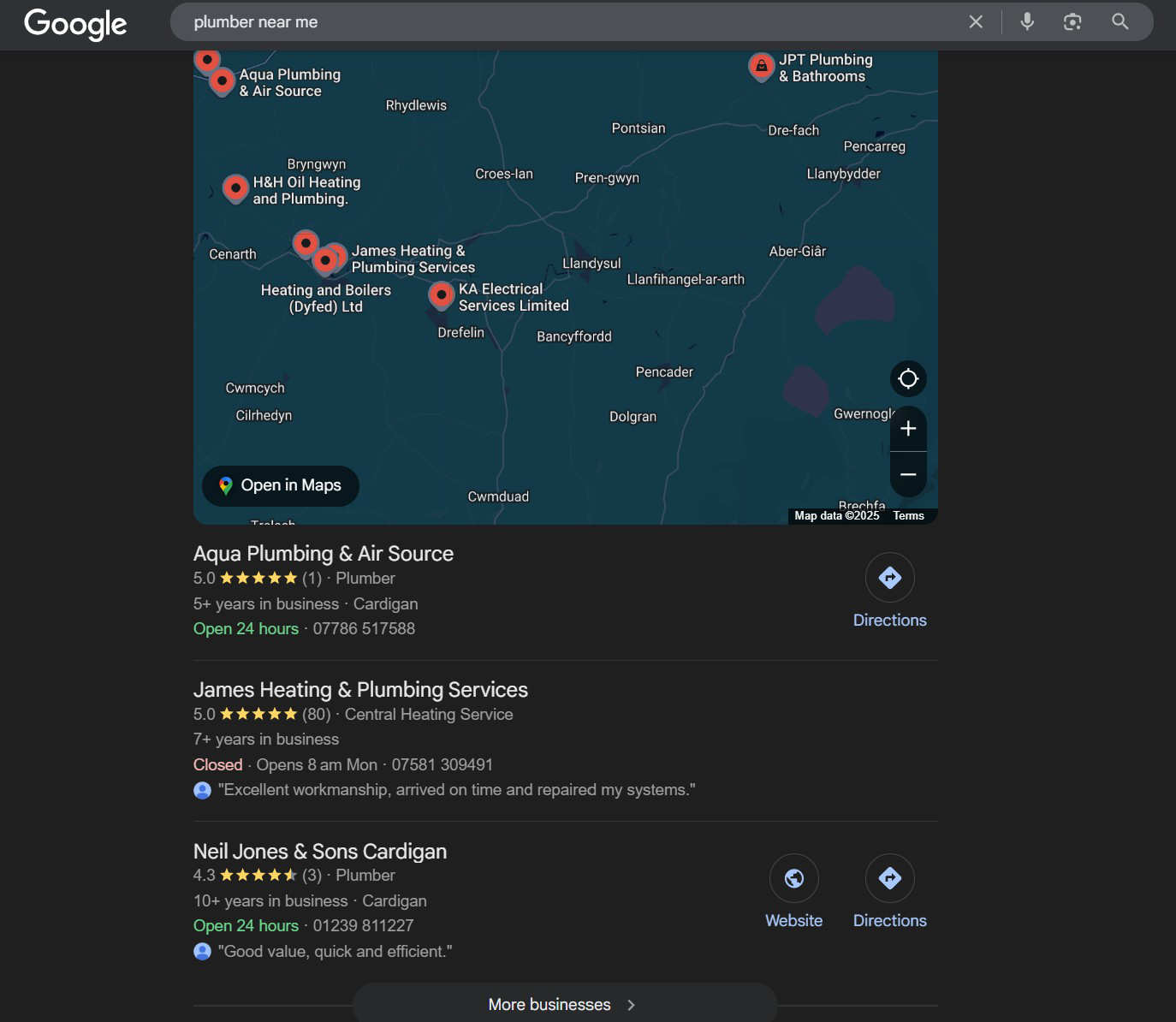
Task: Zoom out on the map
Action: pyautogui.click(x=908, y=474)
